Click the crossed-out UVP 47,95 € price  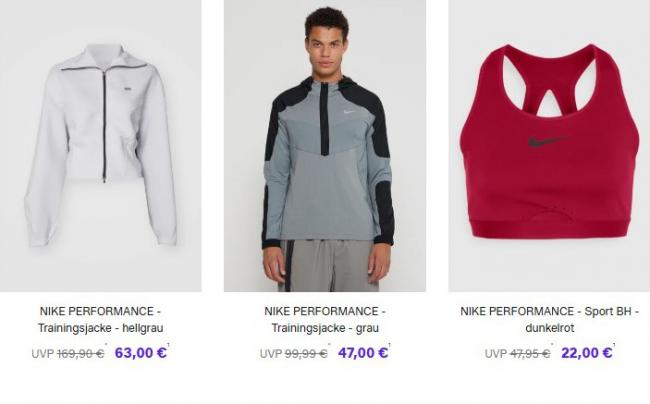click(517, 354)
